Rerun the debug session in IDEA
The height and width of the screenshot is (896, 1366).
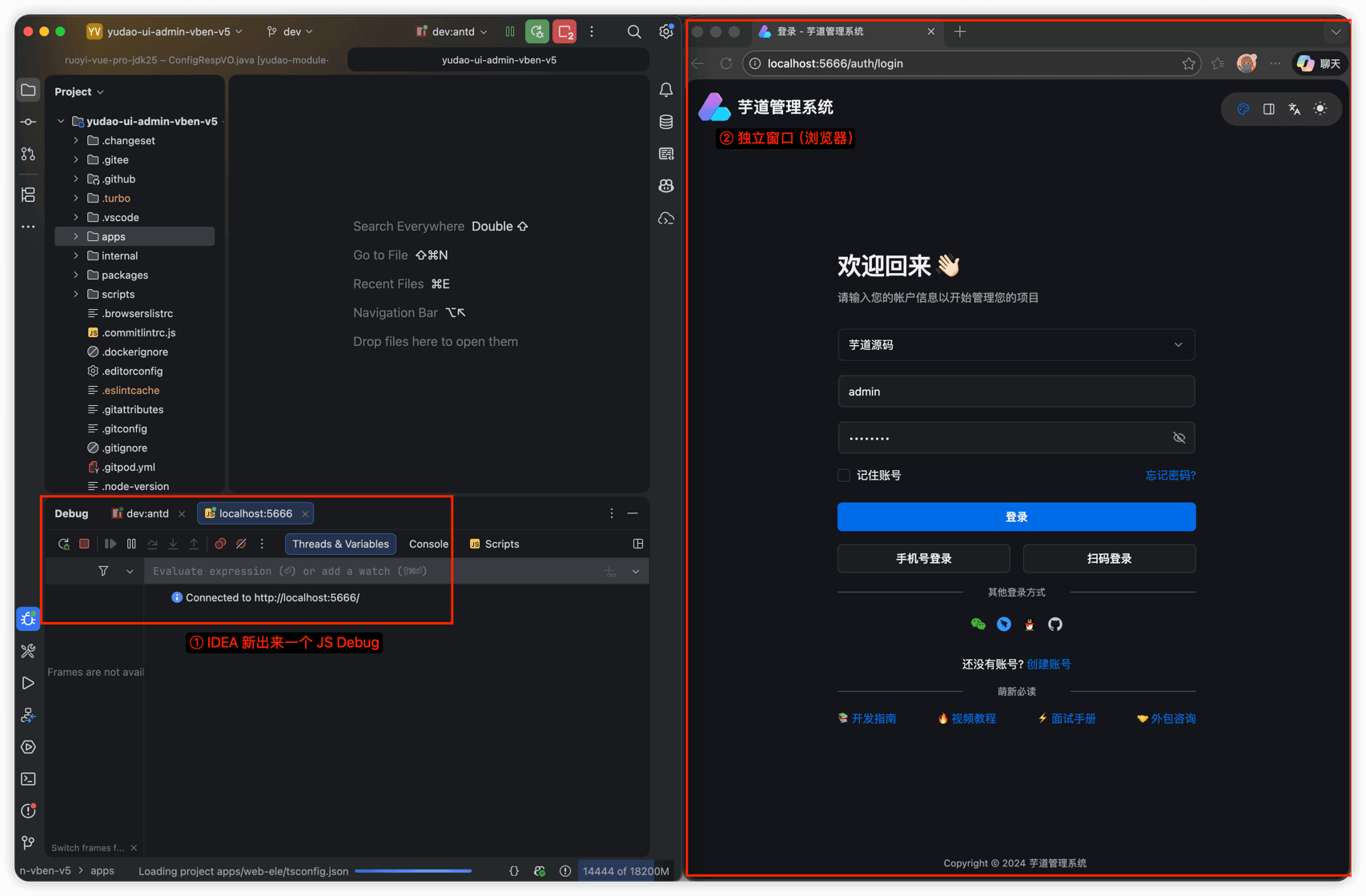click(x=64, y=544)
